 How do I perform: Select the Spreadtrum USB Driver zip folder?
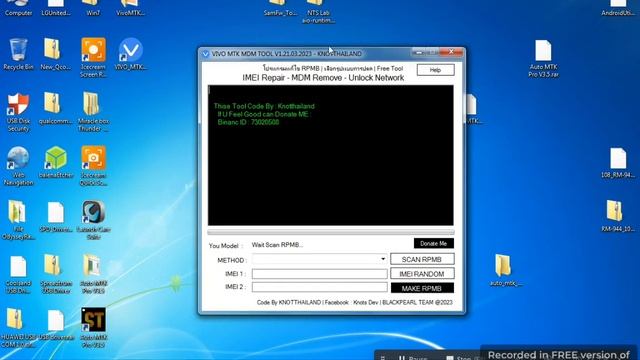[52, 265]
